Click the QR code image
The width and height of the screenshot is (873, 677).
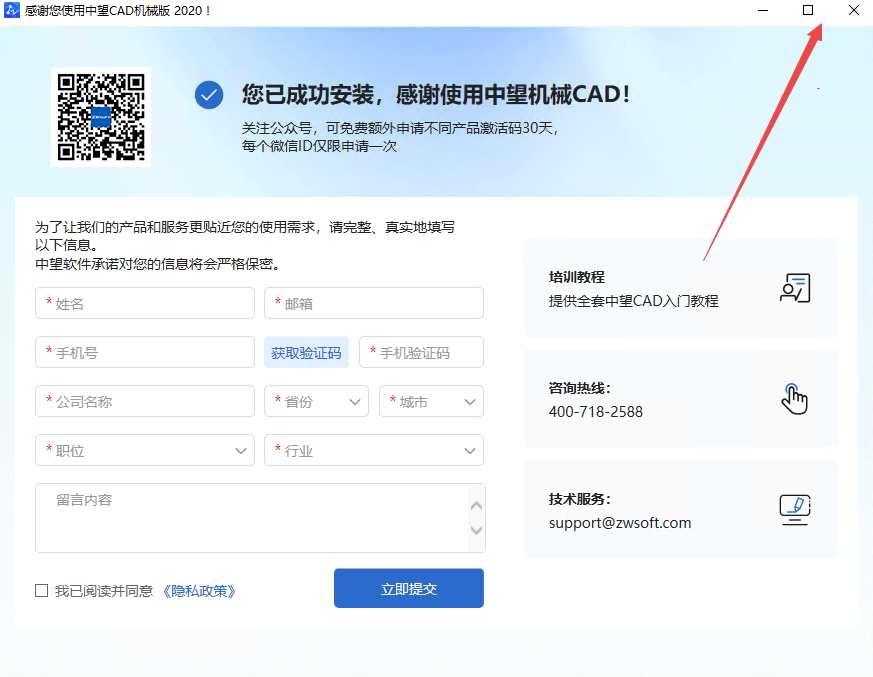100,116
